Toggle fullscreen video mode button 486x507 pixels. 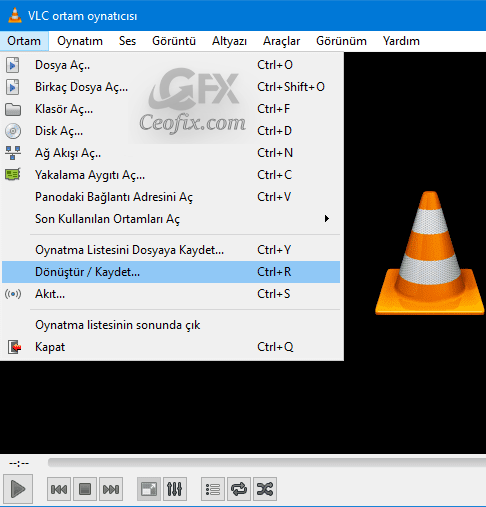[149, 489]
